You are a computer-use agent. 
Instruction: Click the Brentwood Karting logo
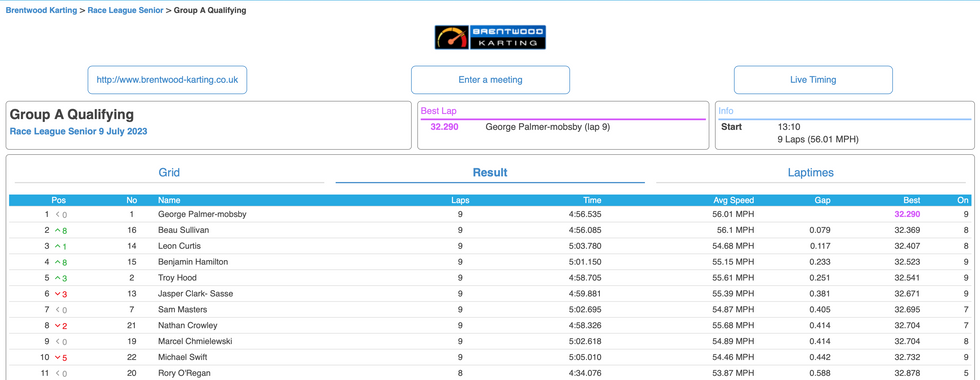490,38
